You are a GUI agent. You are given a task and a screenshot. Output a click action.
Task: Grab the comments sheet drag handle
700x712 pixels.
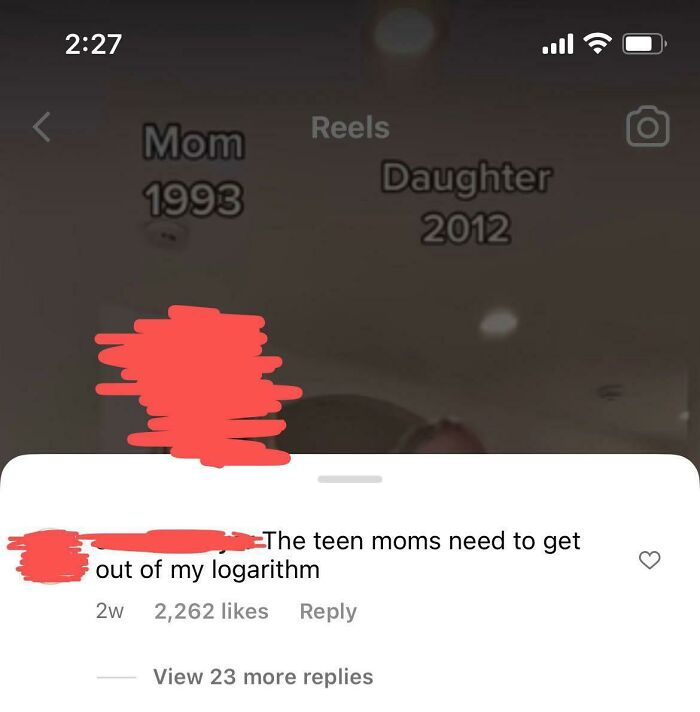[350, 479]
